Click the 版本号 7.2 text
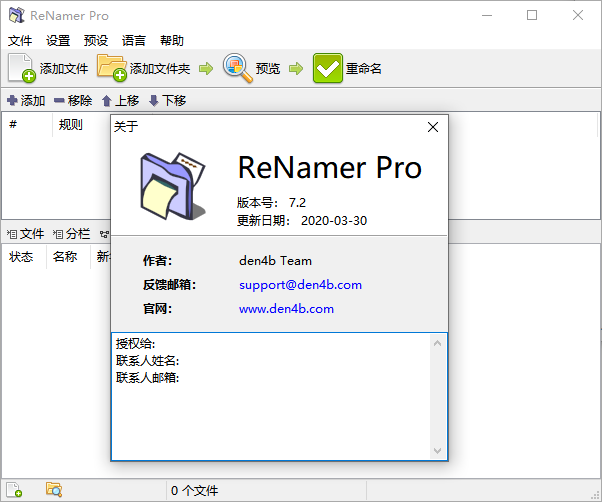602x502 pixels. 271,202
